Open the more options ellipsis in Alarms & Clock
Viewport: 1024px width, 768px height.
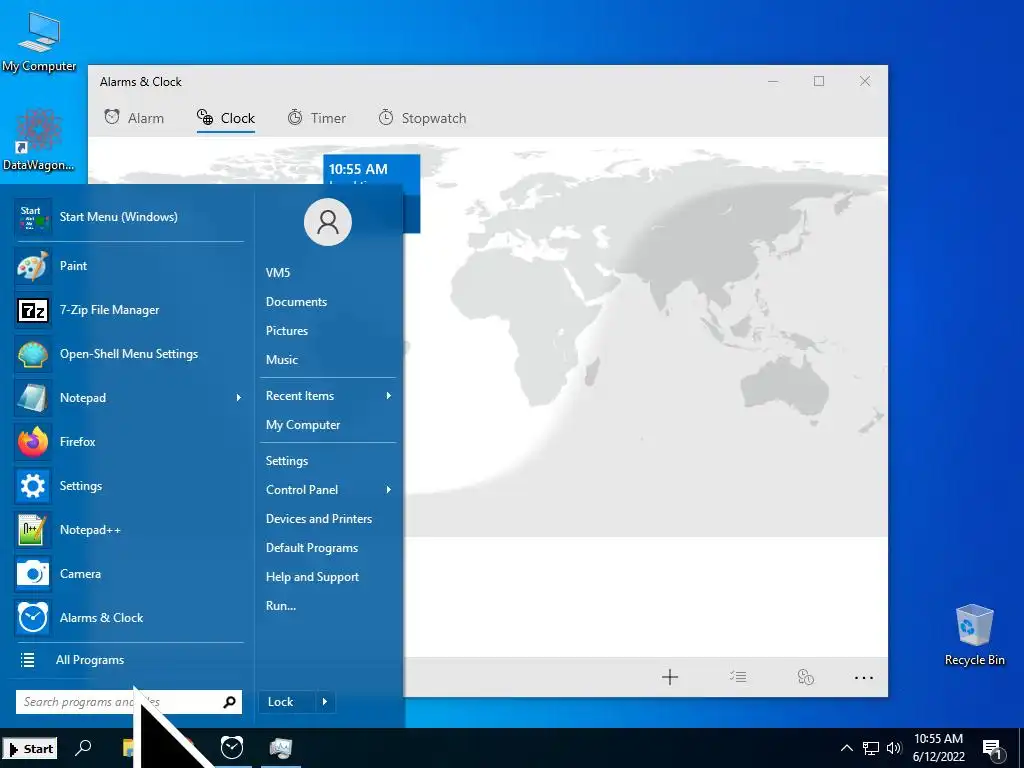[x=864, y=677]
